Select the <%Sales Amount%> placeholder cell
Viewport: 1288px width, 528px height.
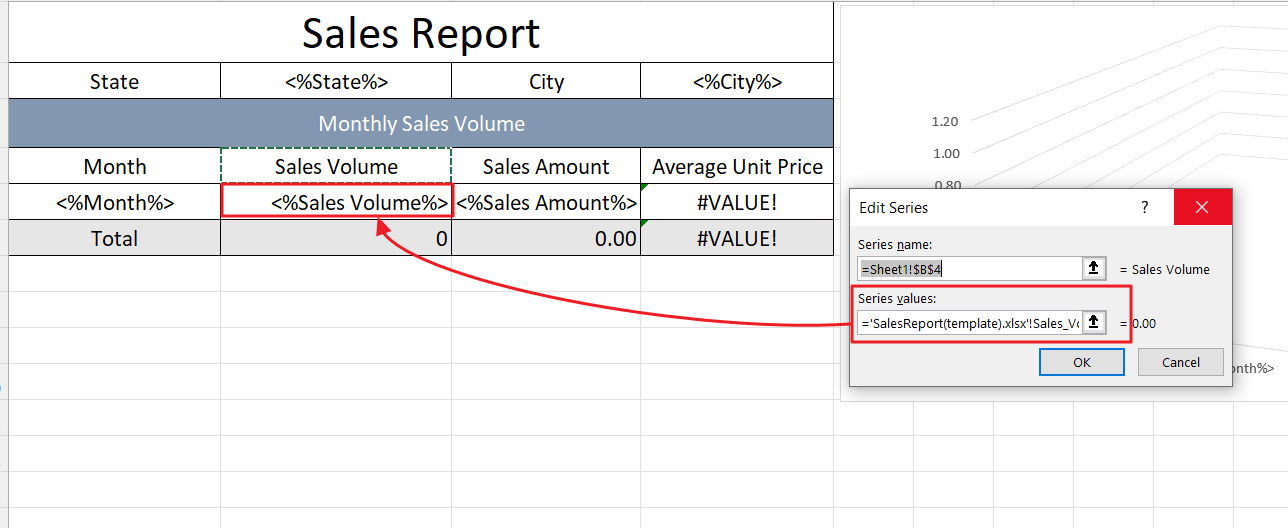pos(546,203)
